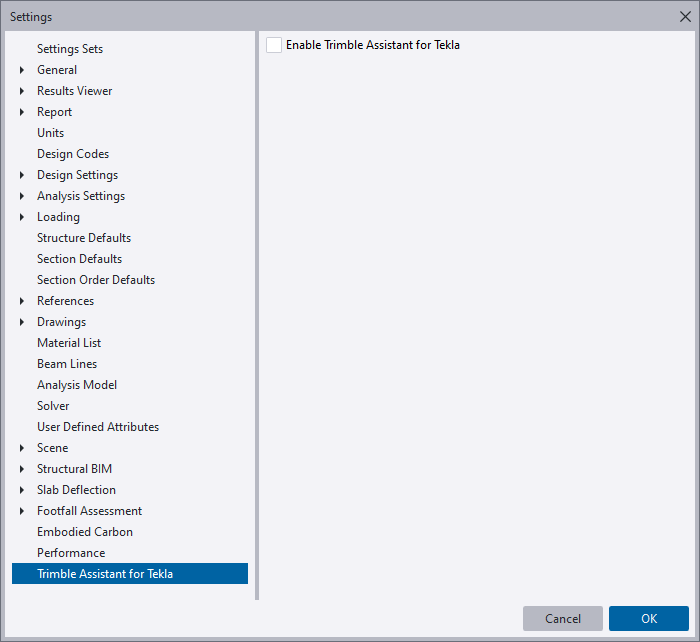The image size is (700, 642).
Task: Select highlighted Trimble Assistant for Tekla item
Action: point(130,574)
